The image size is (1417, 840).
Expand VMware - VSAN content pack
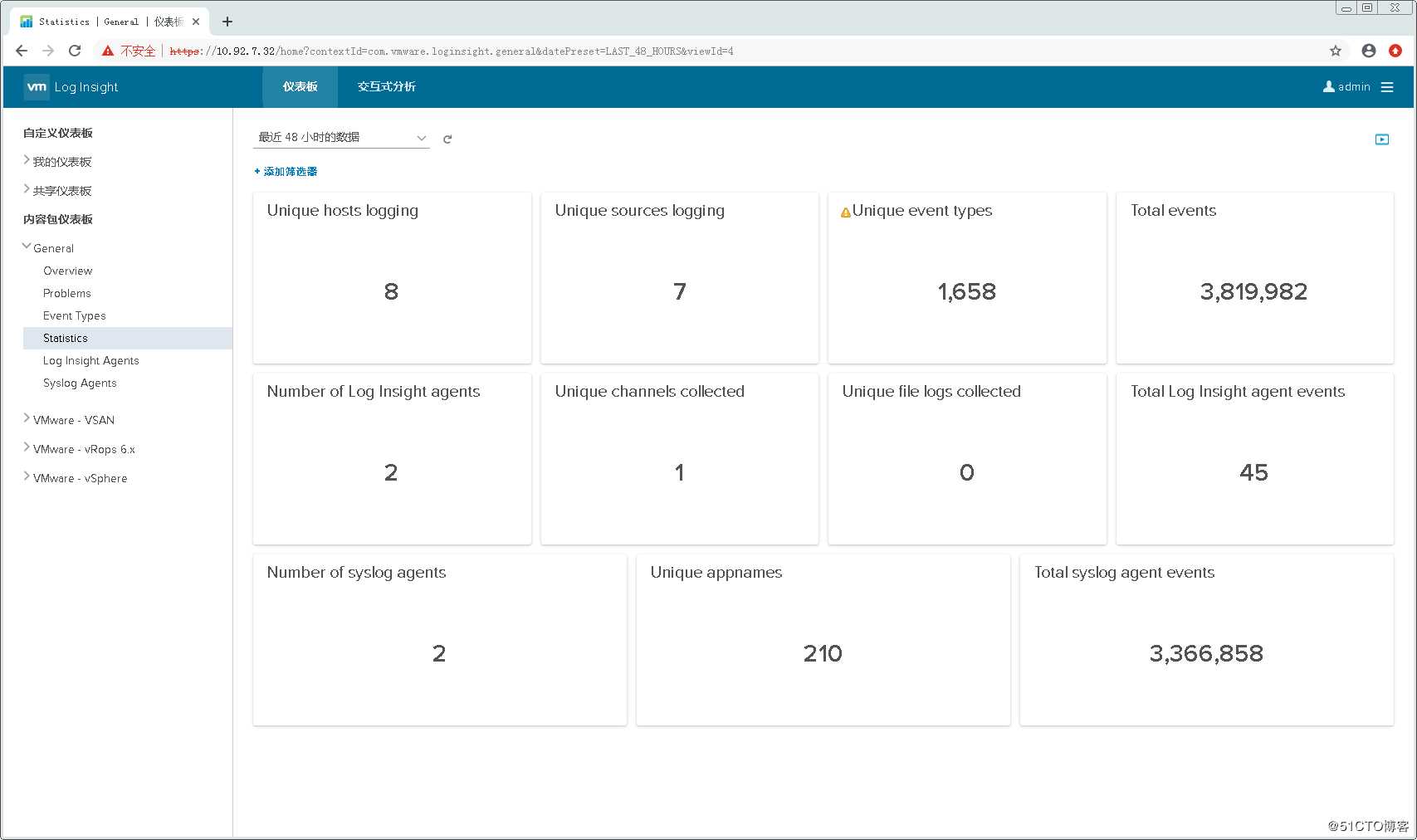coord(27,418)
